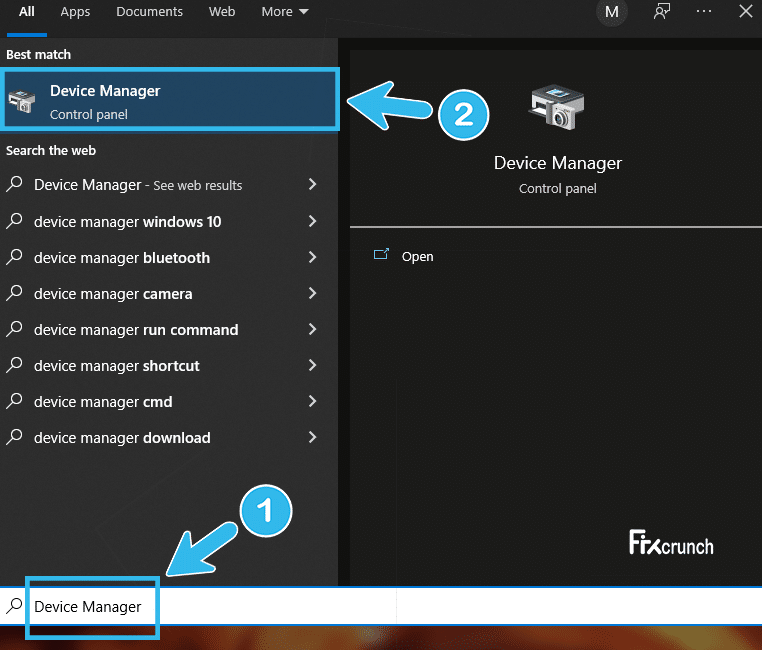Click magnifier icon beside bluetooth suggestion
This screenshot has width=762, height=650.
[14, 257]
